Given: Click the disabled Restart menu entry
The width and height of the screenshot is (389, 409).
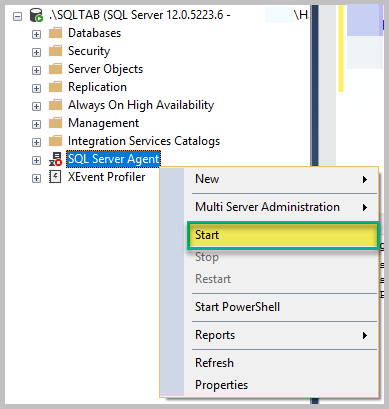Looking at the screenshot, I should pos(281,279).
